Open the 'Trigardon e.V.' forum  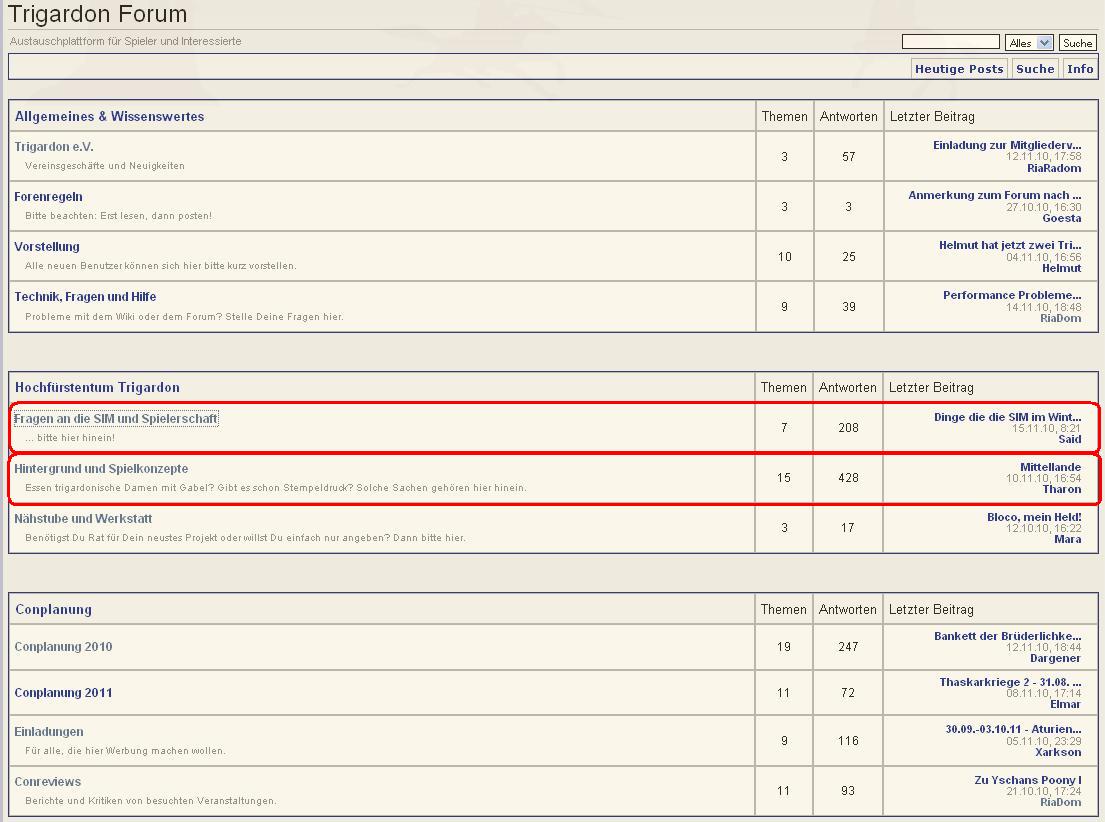click(x=54, y=147)
